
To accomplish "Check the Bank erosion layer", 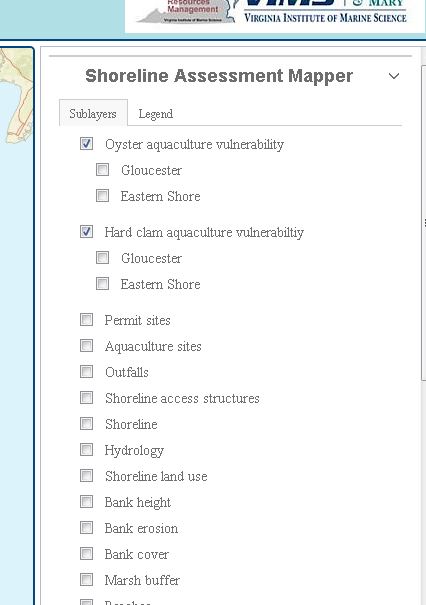I will point(86,528).
